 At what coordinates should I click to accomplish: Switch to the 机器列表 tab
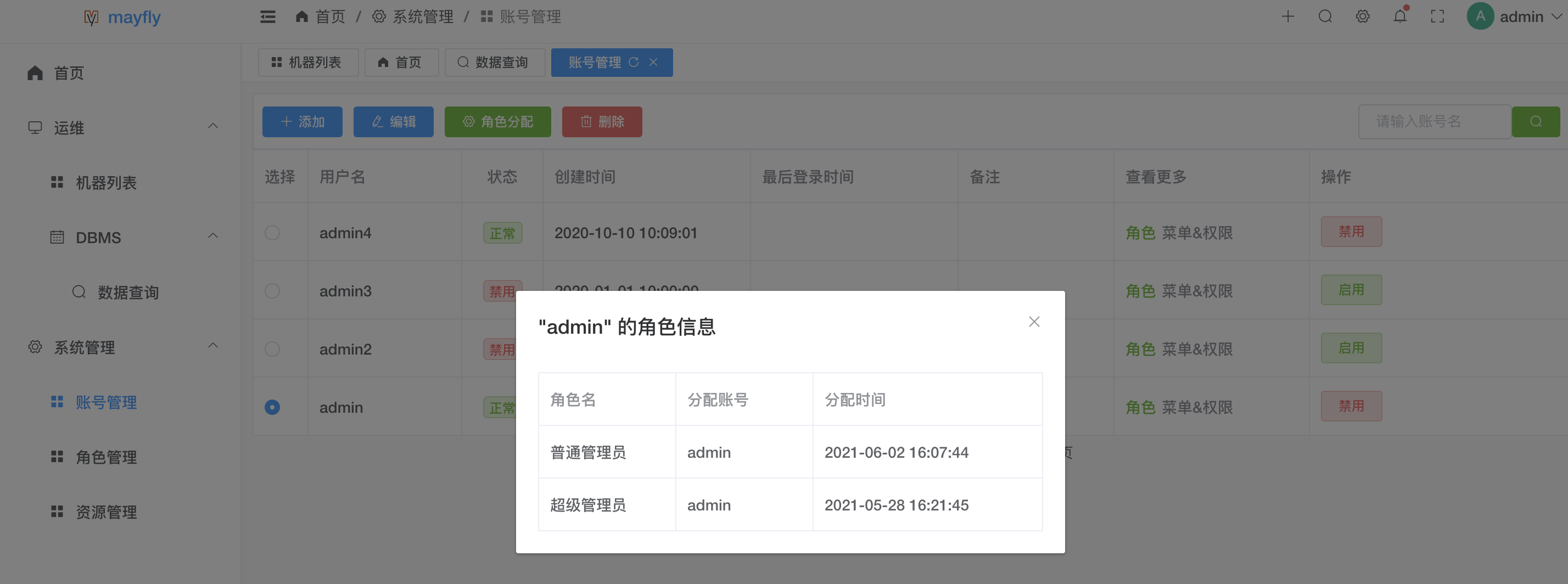(x=307, y=63)
